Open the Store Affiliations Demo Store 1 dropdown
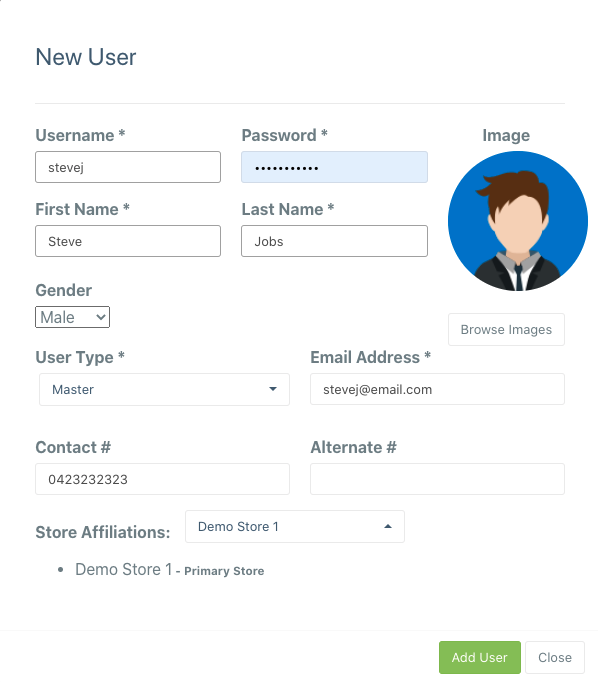The width and height of the screenshot is (598, 682). (295, 526)
